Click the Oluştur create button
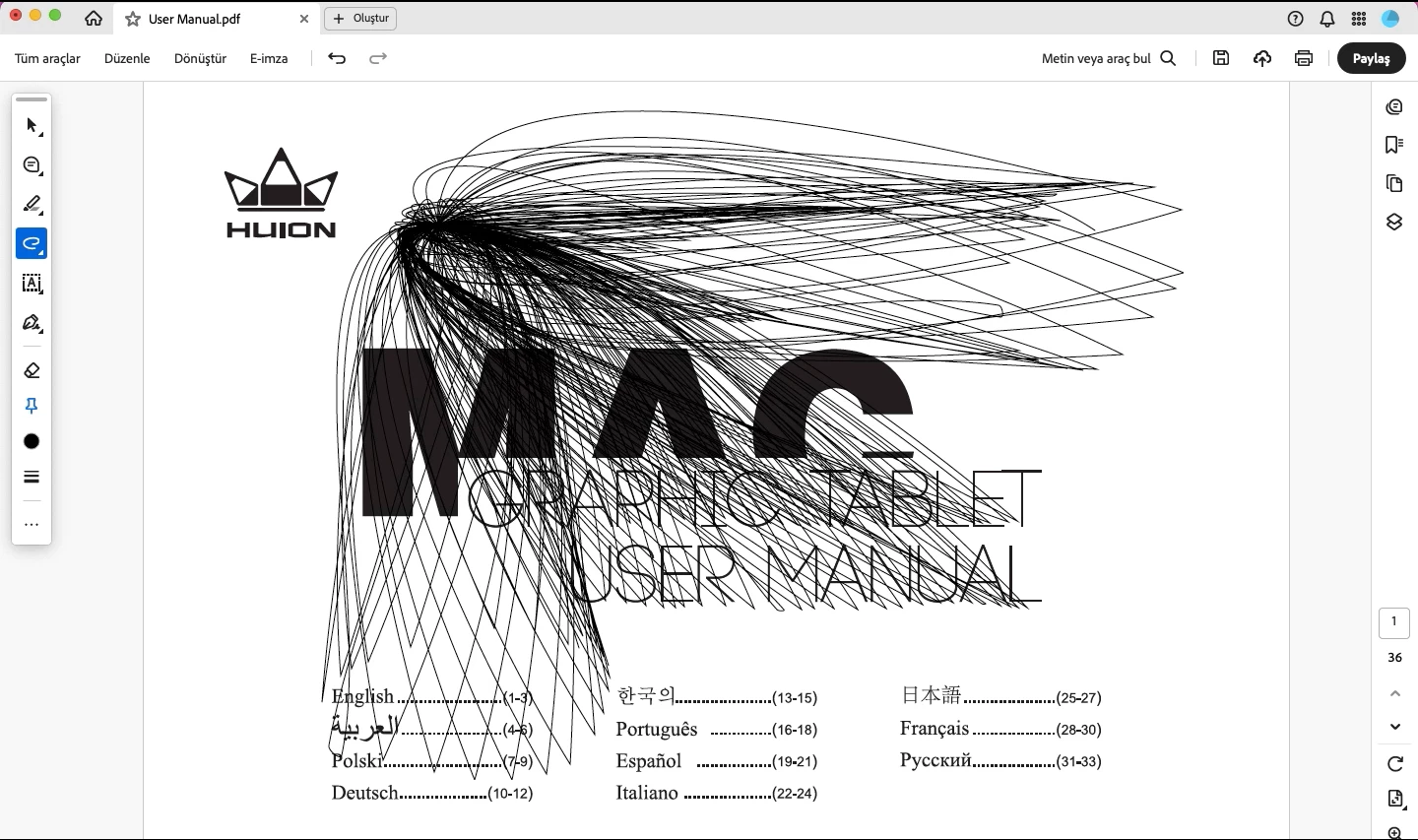 click(x=361, y=19)
